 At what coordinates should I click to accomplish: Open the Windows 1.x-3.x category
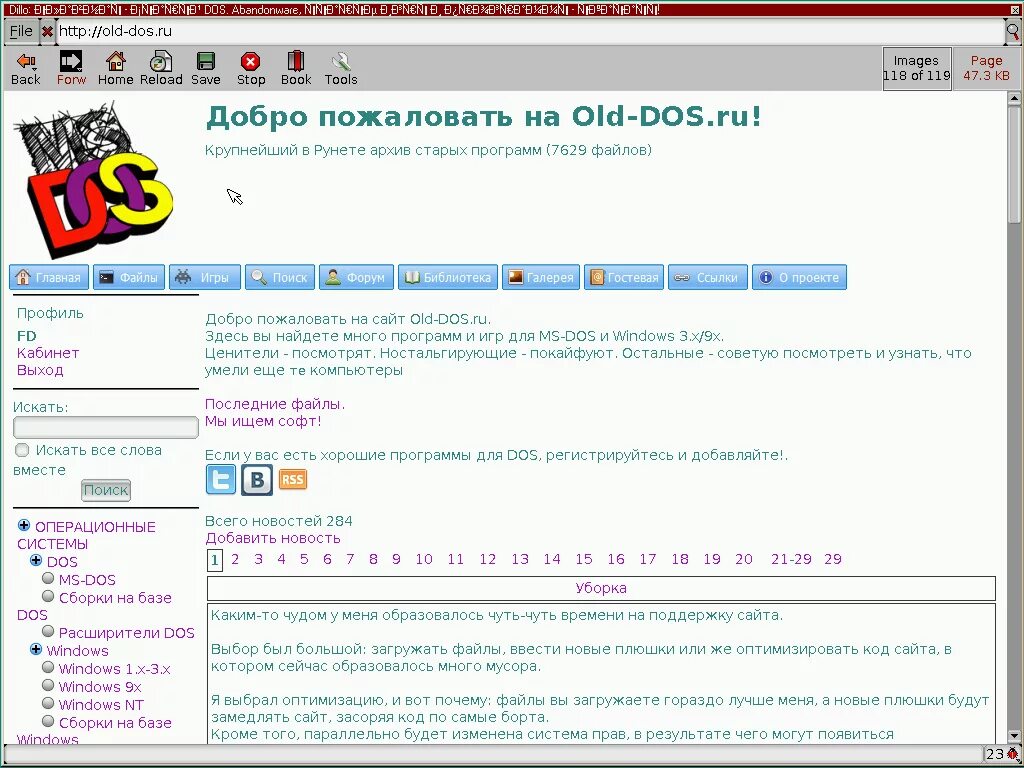click(x=114, y=669)
